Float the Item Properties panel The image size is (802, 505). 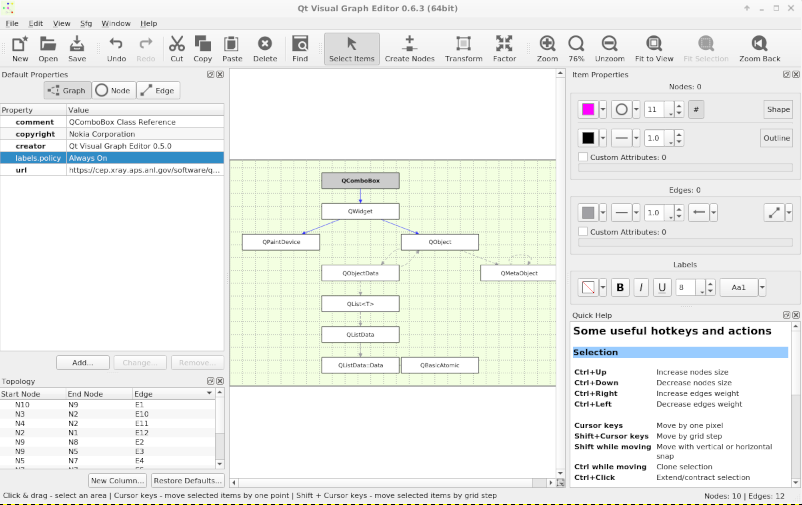pos(787,75)
